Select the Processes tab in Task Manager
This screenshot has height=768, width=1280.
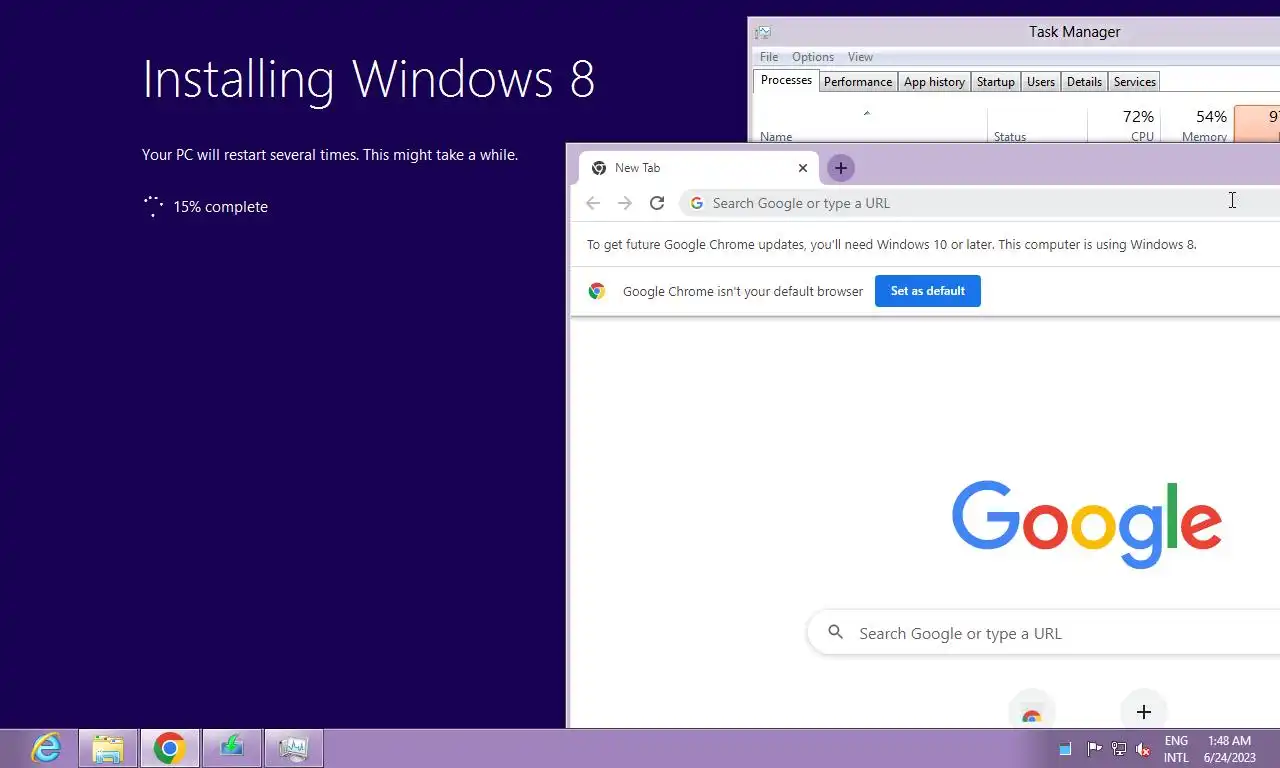786,81
